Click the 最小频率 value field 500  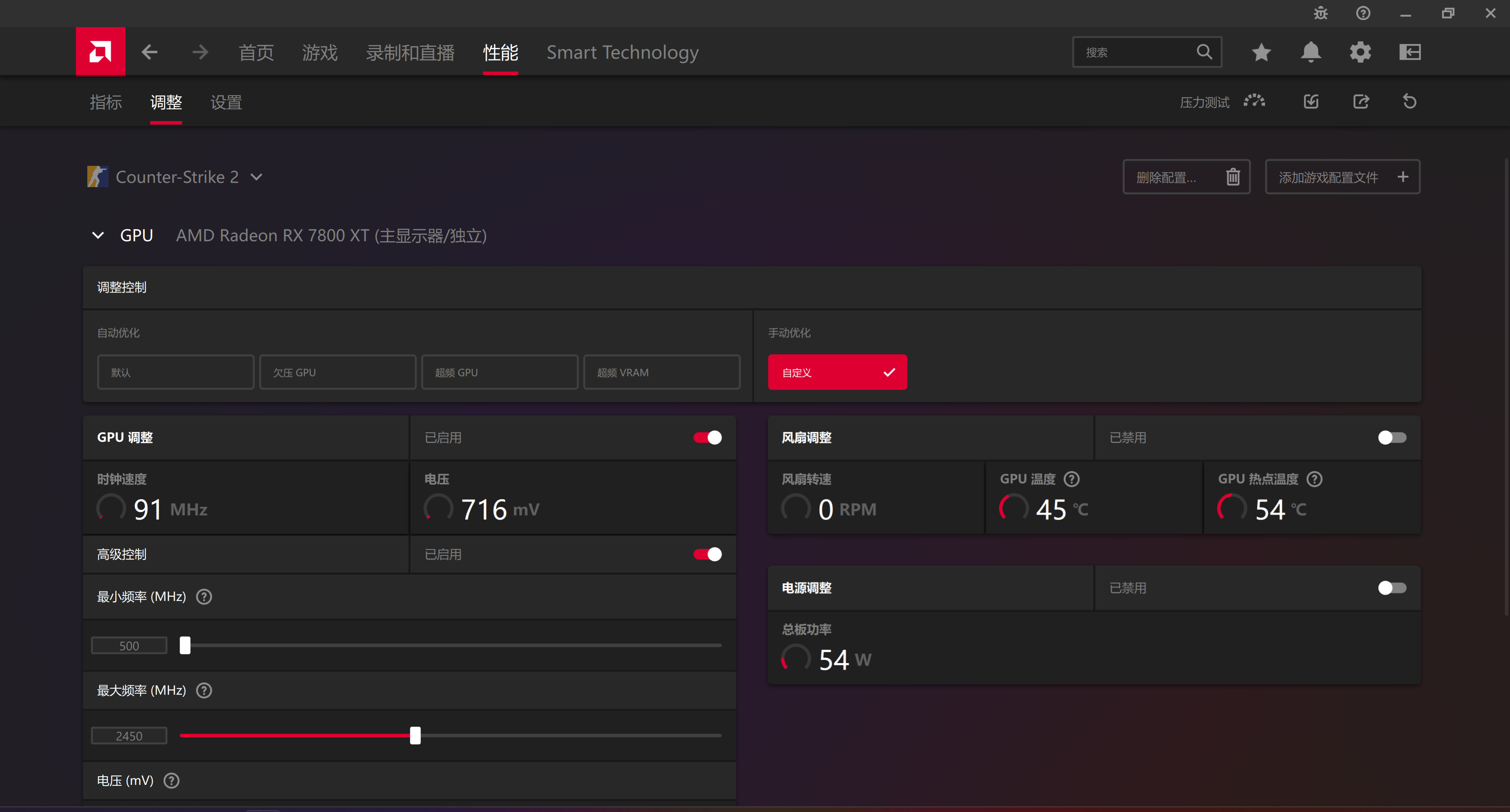click(129, 646)
